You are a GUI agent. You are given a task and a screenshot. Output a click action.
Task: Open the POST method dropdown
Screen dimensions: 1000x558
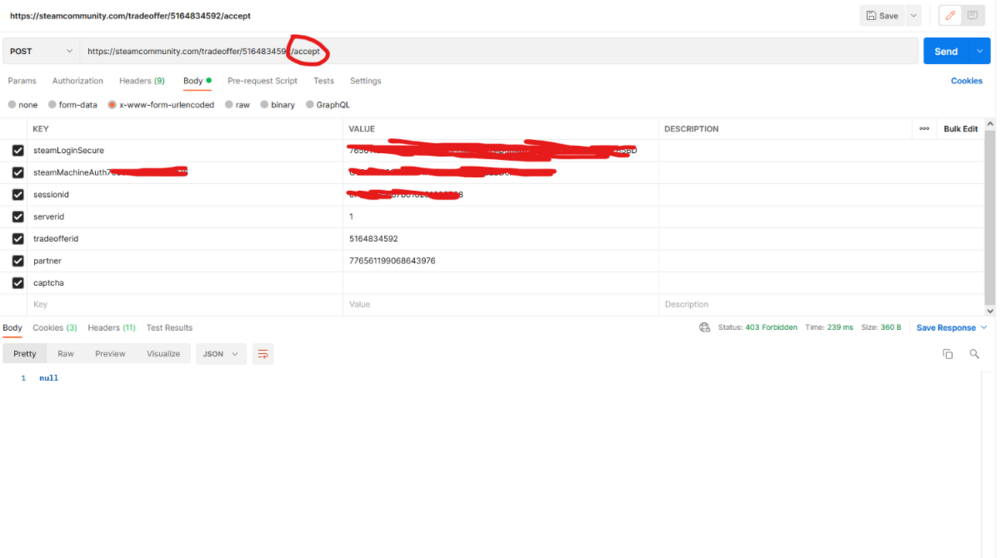tap(41, 51)
